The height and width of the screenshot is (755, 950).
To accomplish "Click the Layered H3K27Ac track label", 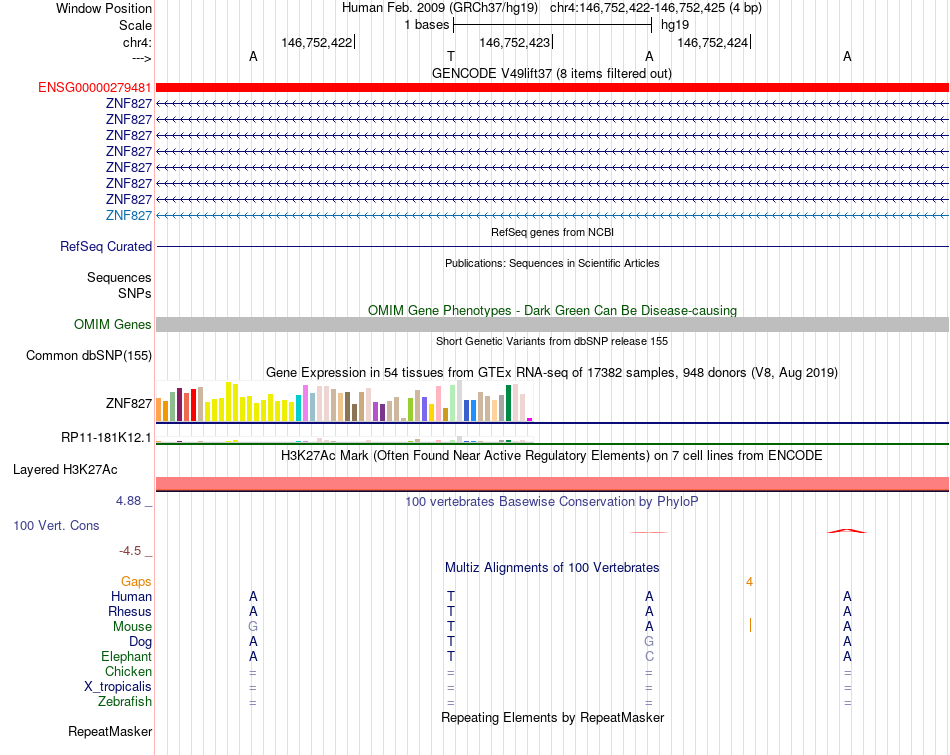I will (65, 470).
